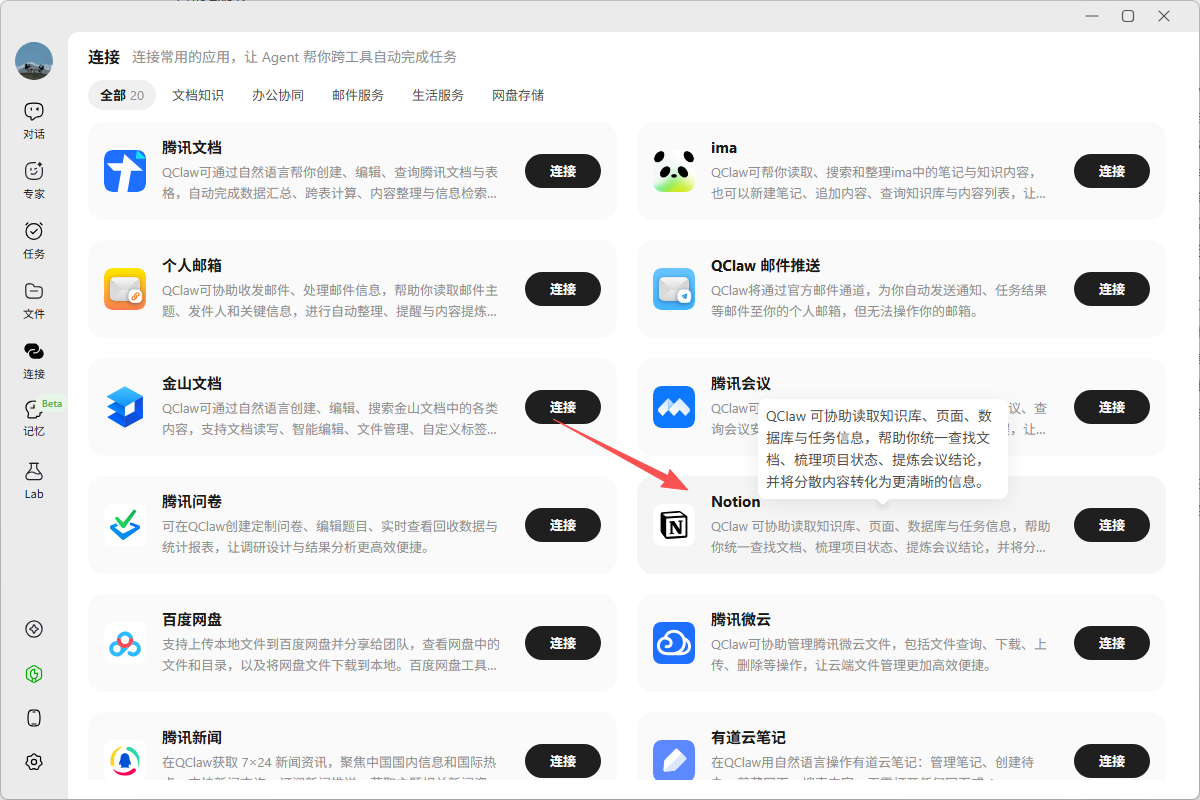
Task: Click the 个人邮箱 card title
Action: [192, 265]
